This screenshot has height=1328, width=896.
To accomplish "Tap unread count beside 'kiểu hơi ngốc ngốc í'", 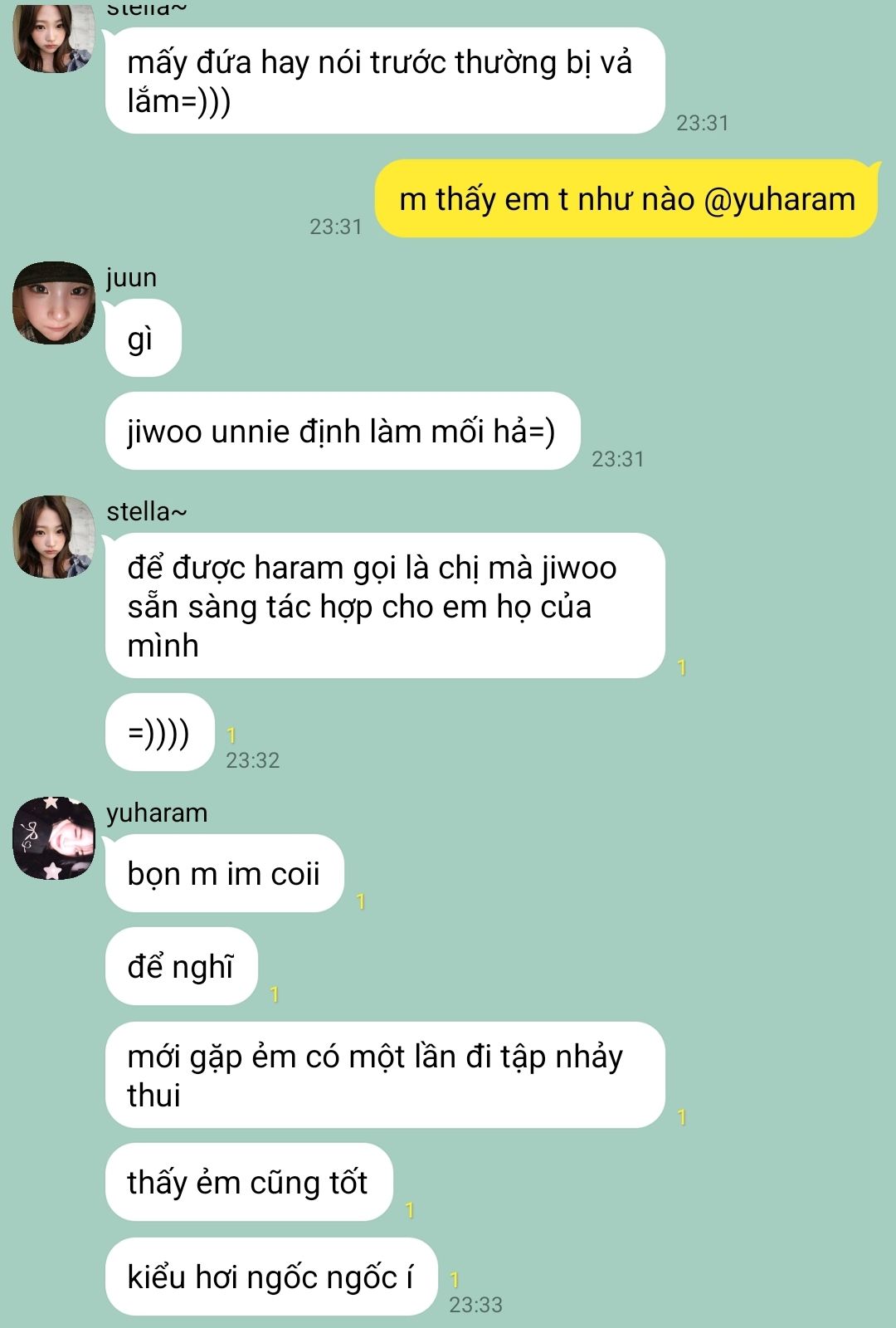I will pyautogui.click(x=454, y=1280).
